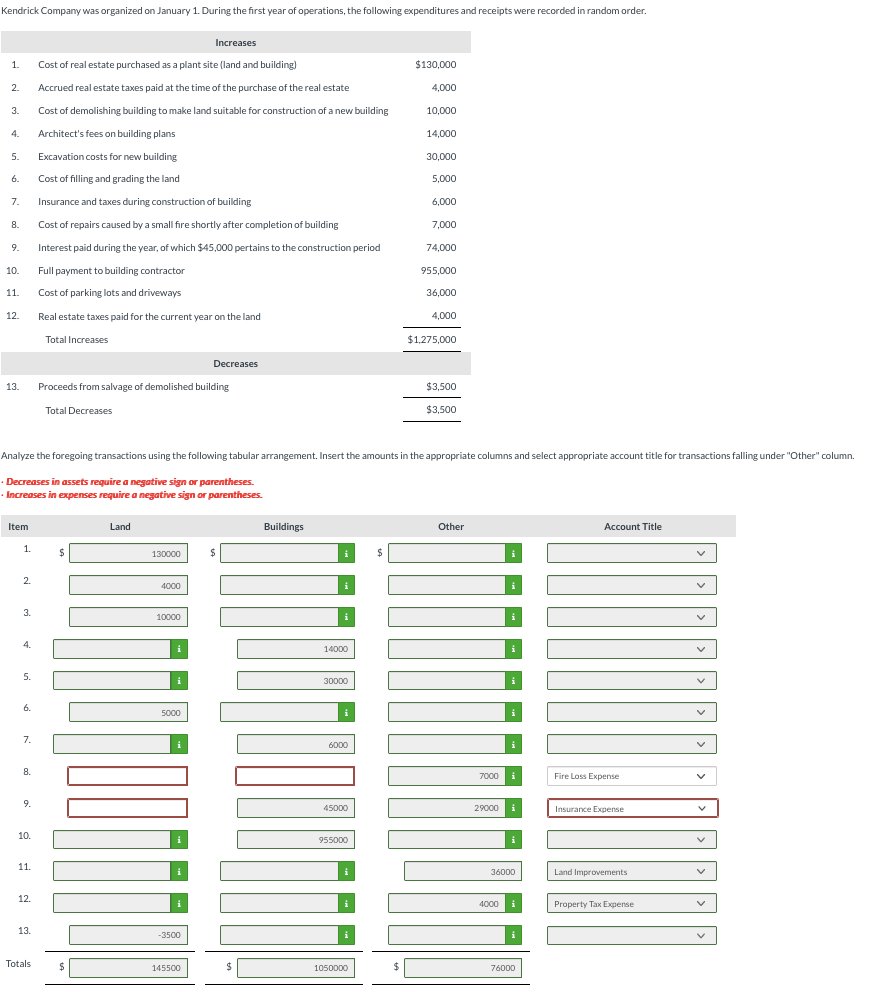Click Buildings field containing 955000
The height and width of the screenshot is (992, 892).
[x=296, y=840]
